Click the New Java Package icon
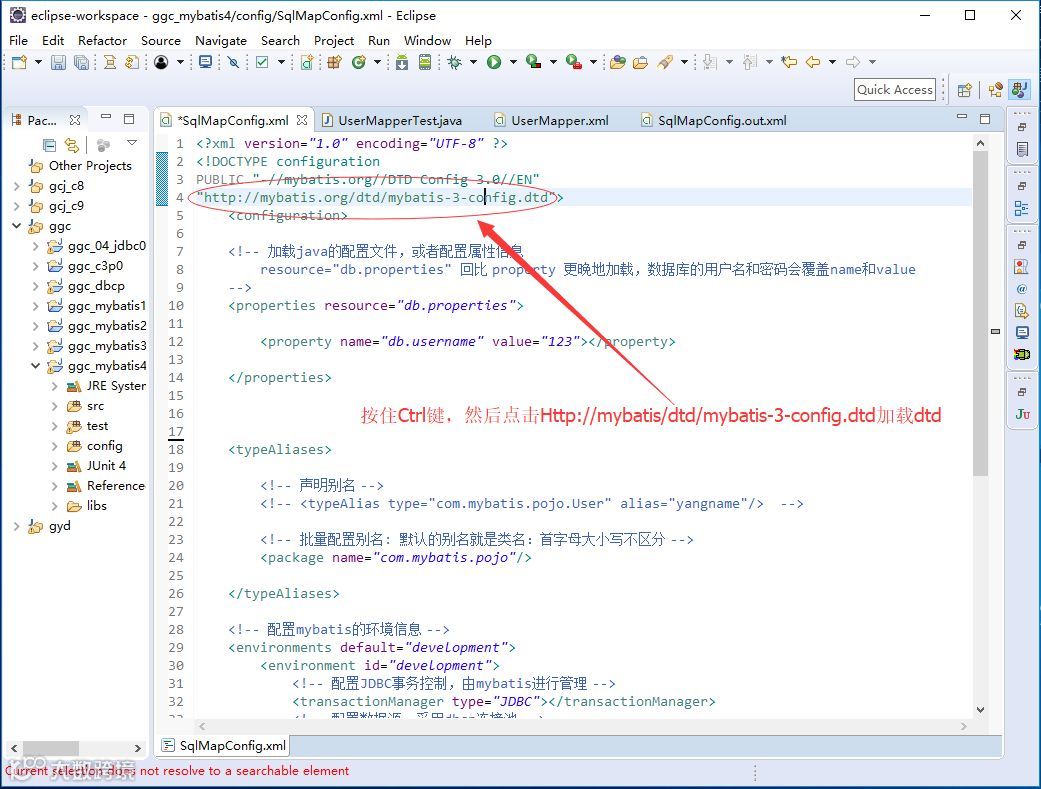Image resolution: width=1041 pixels, height=789 pixels. tap(335, 62)
